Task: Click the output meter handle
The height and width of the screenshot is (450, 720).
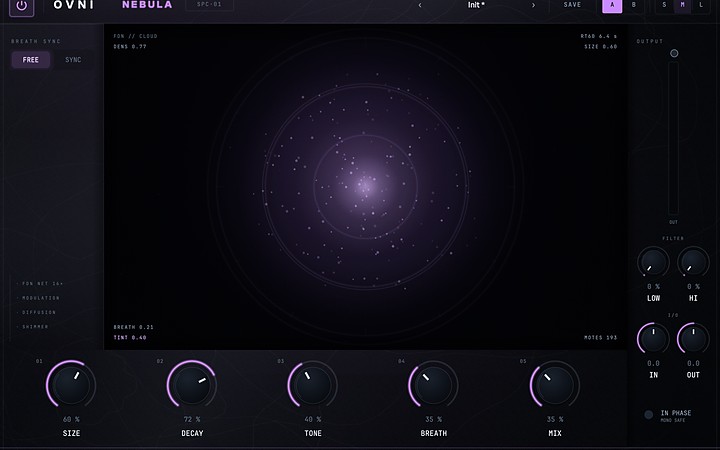Action: tap(674, 53)
